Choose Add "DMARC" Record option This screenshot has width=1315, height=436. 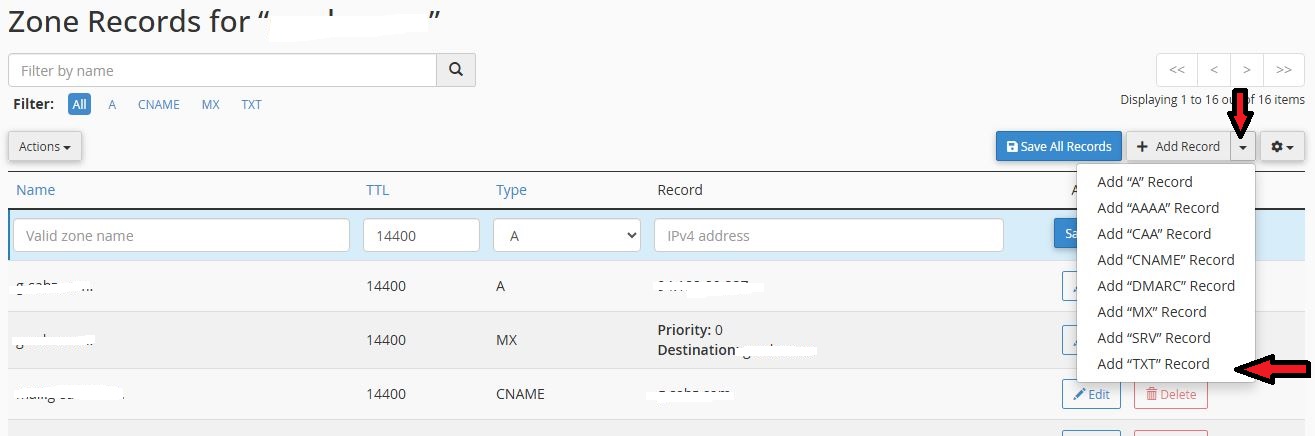(1165, 286)
